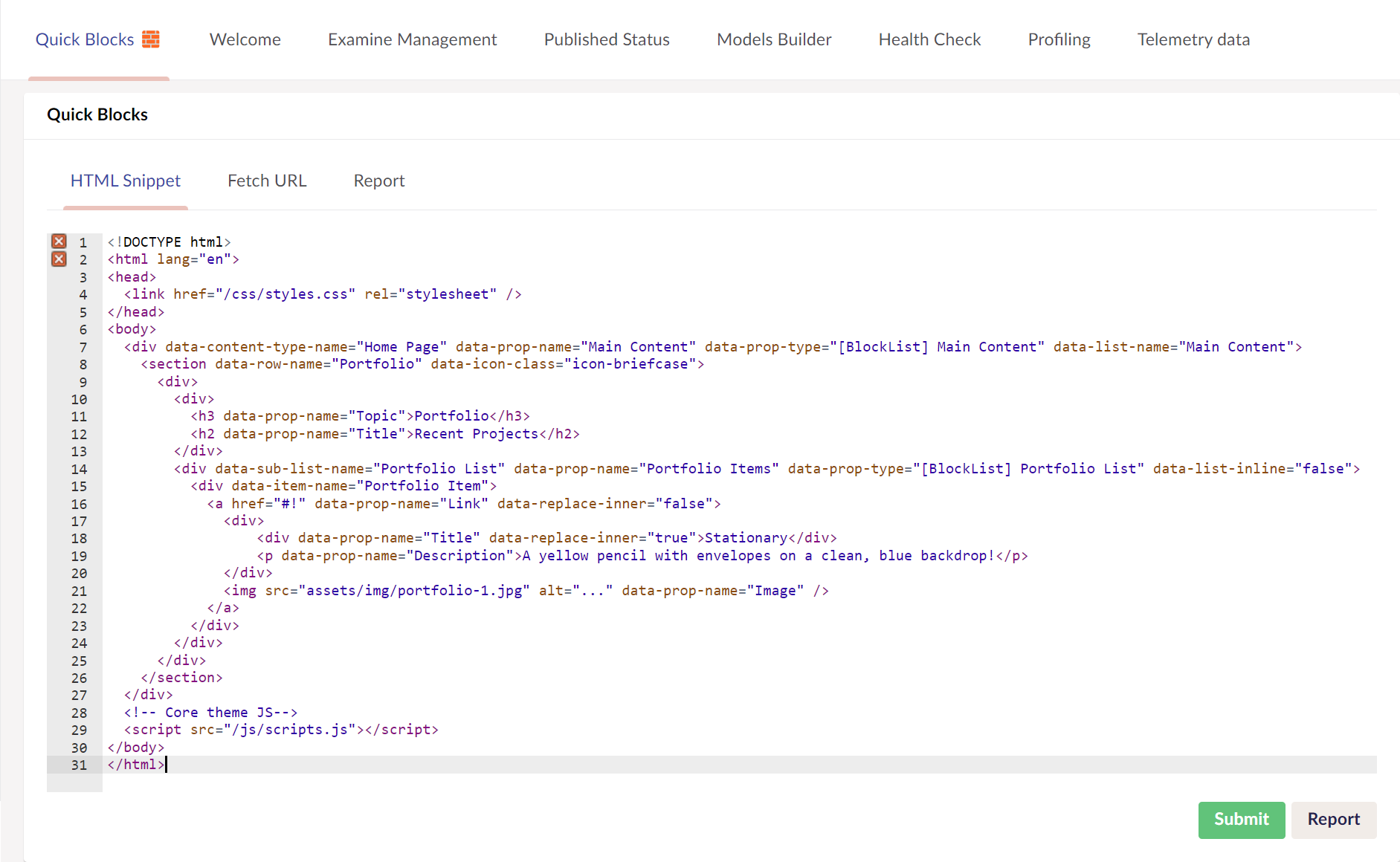Click the '</a>' closing tag line

(x=223, y=608)
